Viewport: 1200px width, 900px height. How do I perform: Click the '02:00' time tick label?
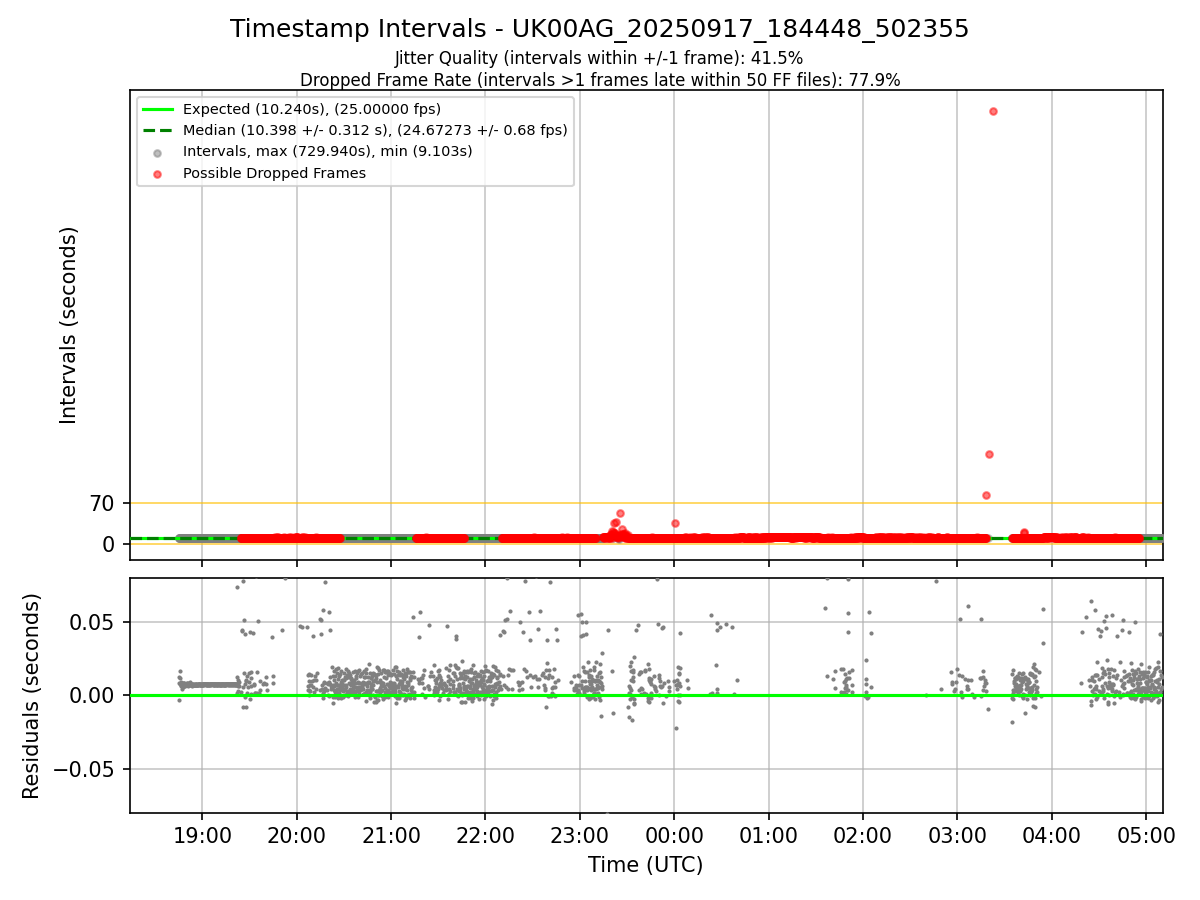tap(863, 835)
